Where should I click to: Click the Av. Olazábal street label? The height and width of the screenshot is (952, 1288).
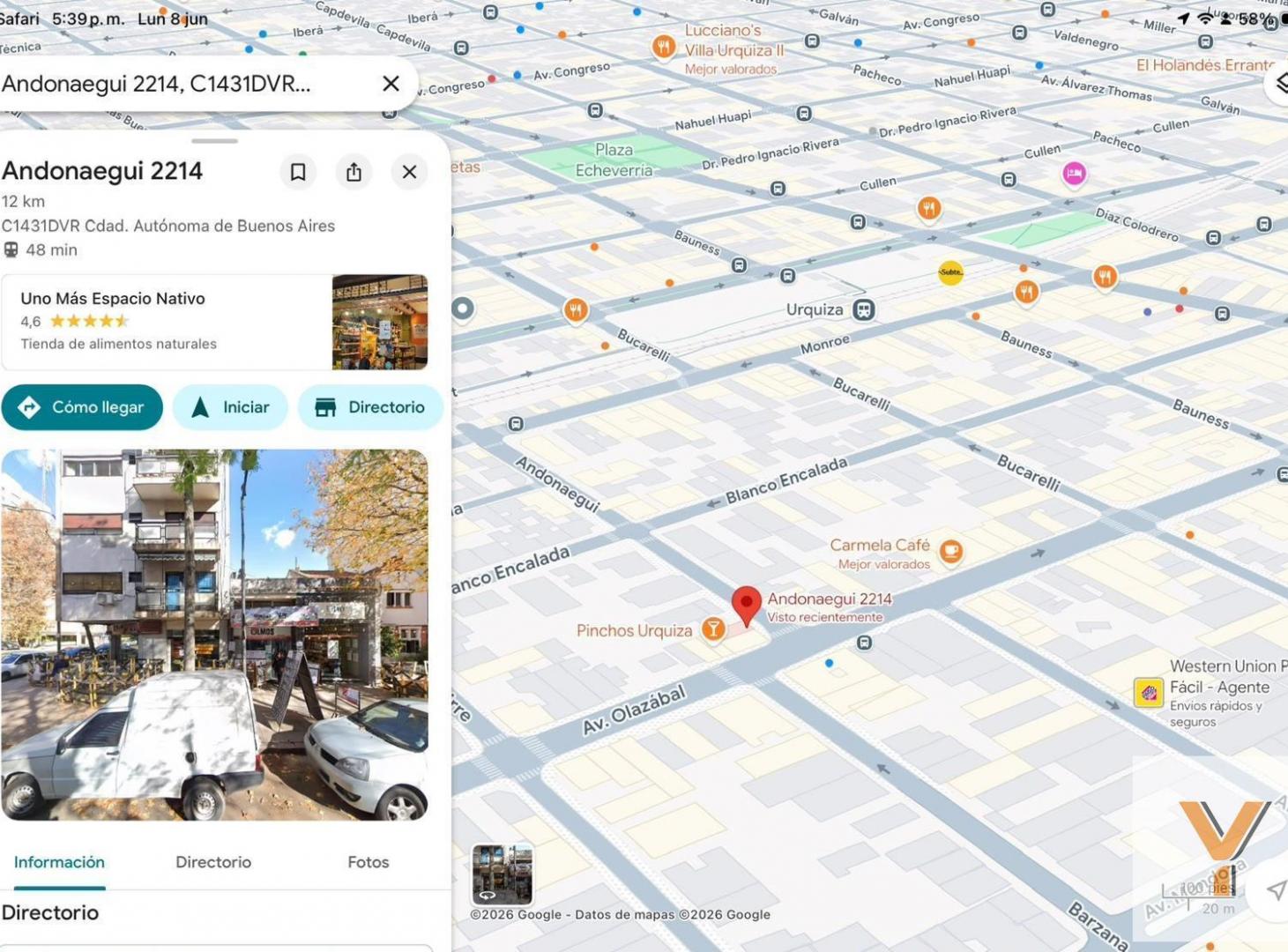click(634, 710)
